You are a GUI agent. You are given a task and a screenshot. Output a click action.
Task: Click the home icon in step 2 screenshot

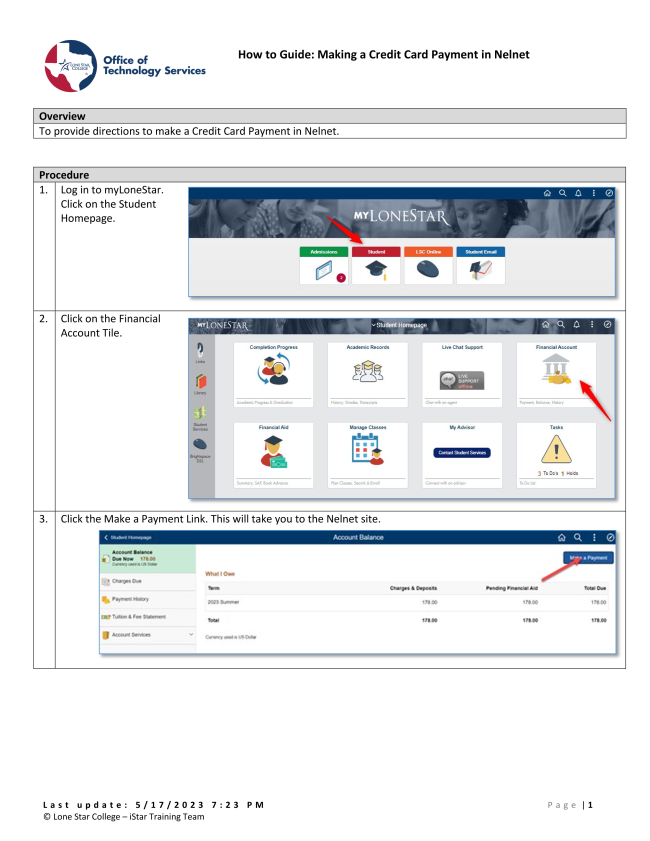click(545, 324)
